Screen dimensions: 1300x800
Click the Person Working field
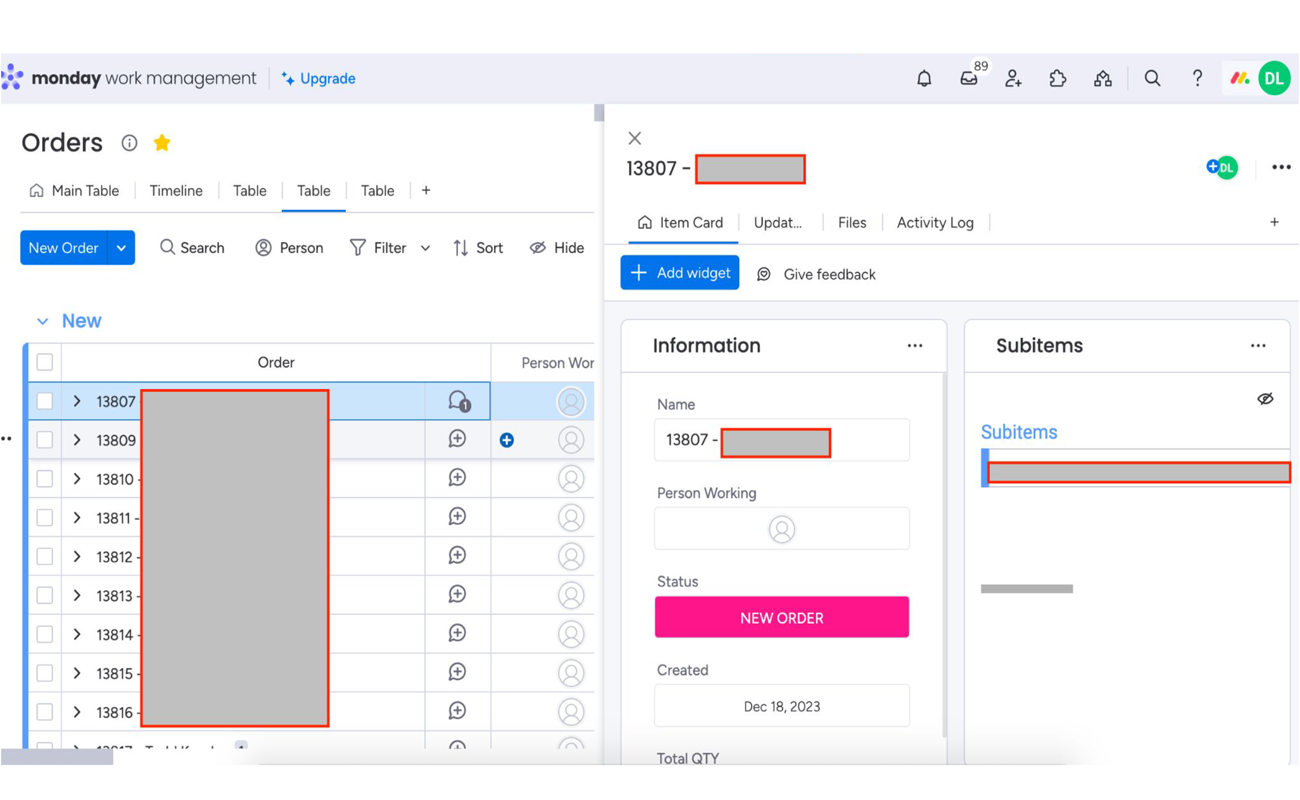782,529
